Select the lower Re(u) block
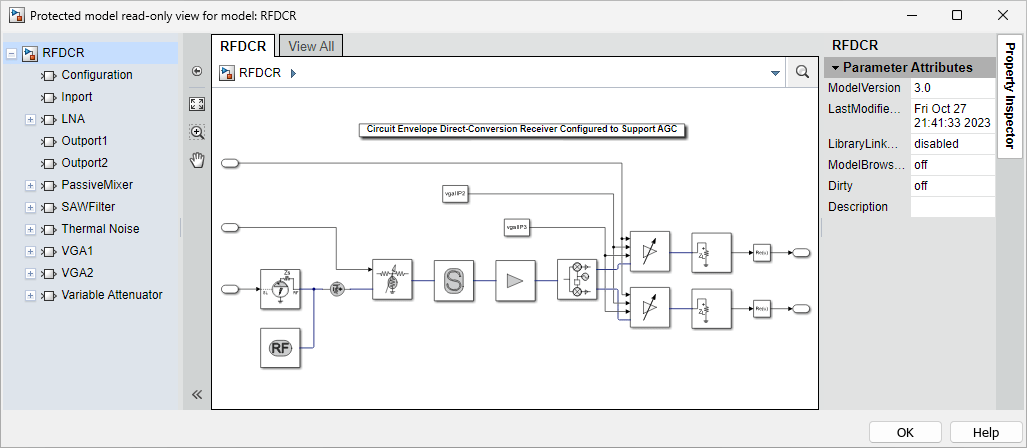This screenshot has height=448, width=1027. coord(762,308)
